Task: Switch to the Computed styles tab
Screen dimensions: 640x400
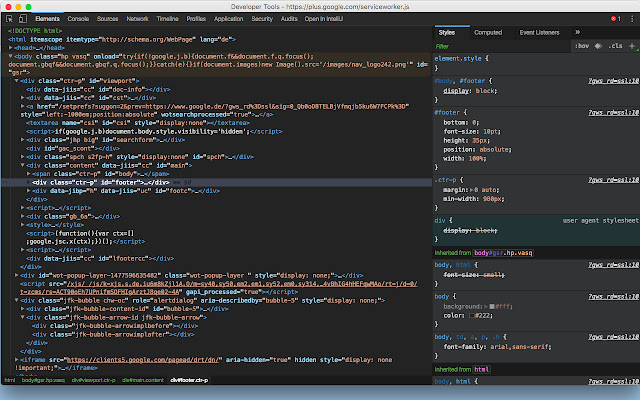Action: [488, 33]
